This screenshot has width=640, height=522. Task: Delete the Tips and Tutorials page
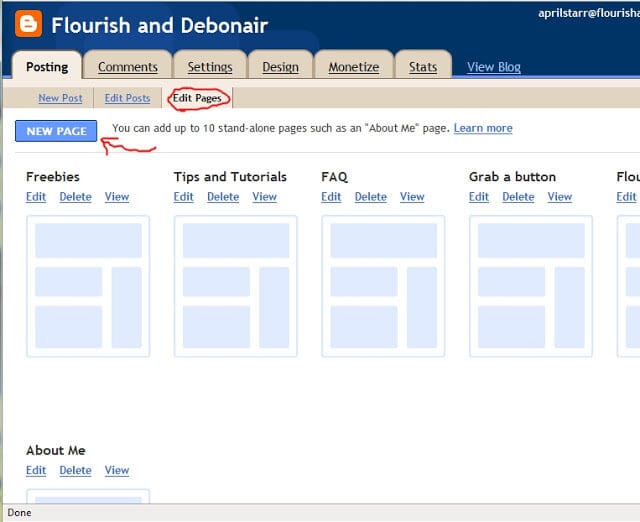[x=223, y=197]
